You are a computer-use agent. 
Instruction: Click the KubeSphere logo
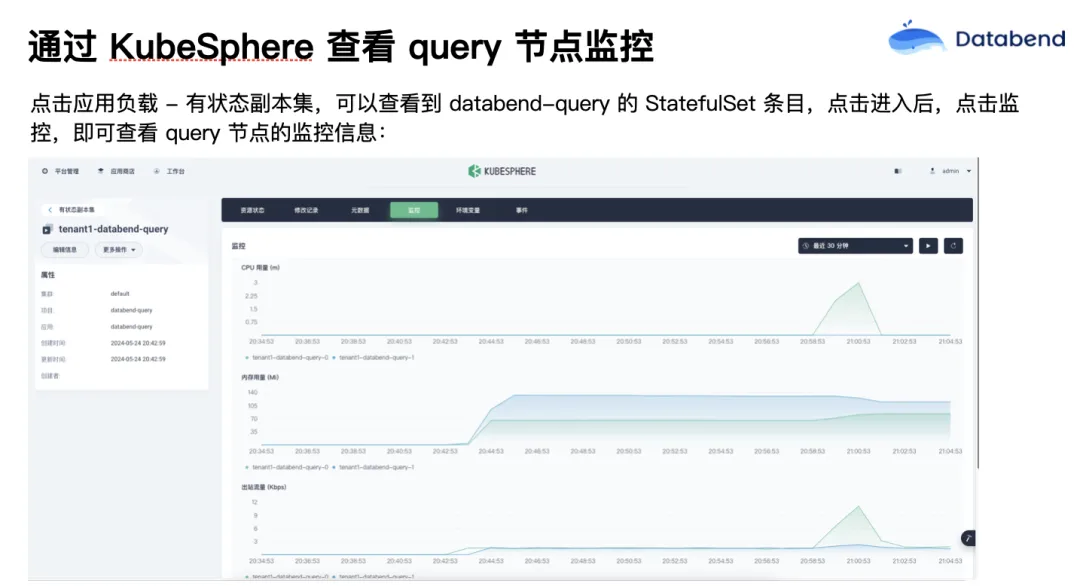point(501,171)
